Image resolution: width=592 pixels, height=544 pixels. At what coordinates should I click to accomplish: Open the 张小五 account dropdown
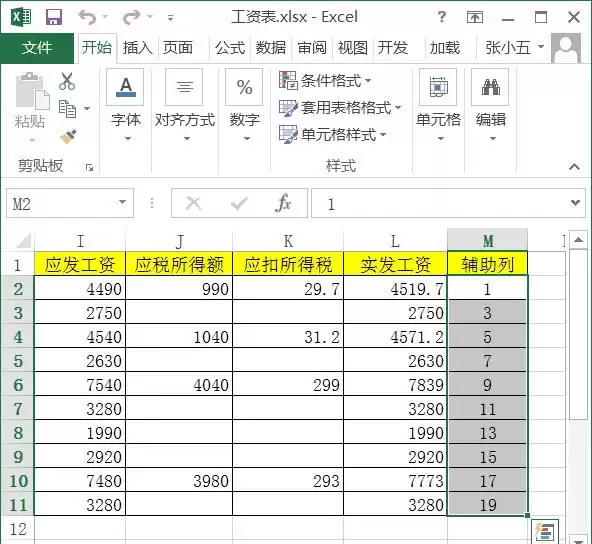[x=541, y=46]
